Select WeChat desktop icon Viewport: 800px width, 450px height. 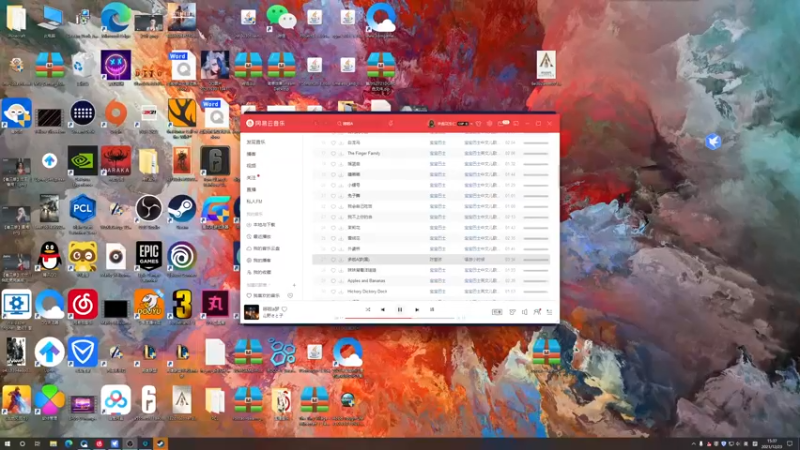pyautogui.click(x=281, y=21)
